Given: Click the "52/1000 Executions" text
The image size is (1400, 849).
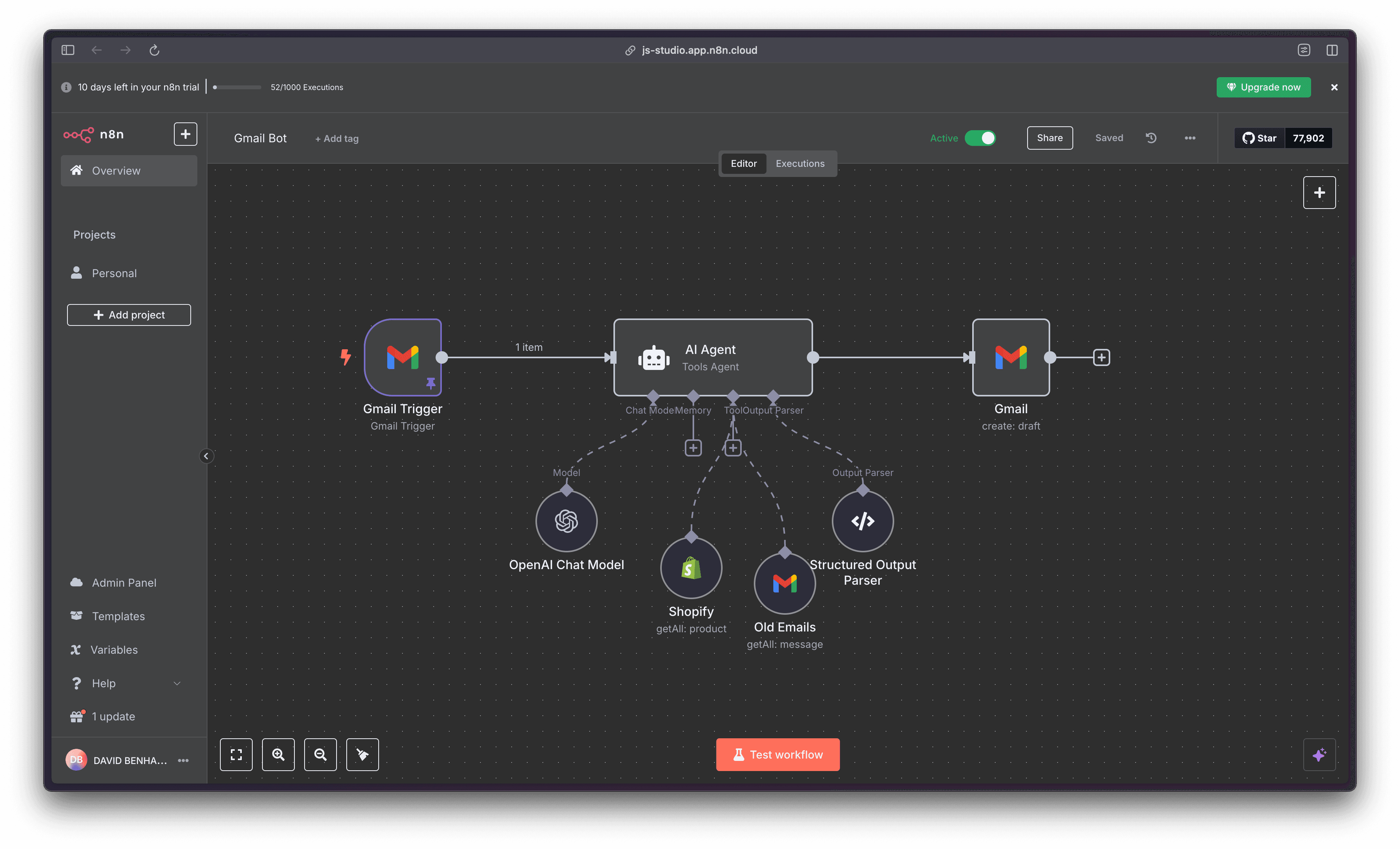Looking at the screenshot, I should pos(307,87).
